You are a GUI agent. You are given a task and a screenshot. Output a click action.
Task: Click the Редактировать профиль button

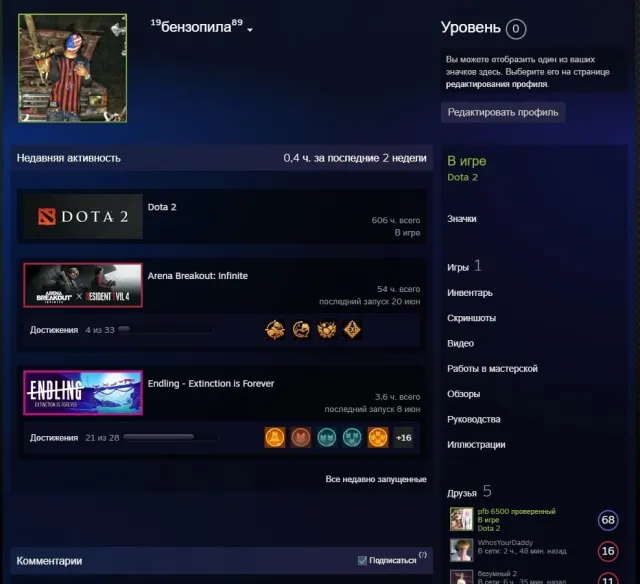(x=503, y=112)
